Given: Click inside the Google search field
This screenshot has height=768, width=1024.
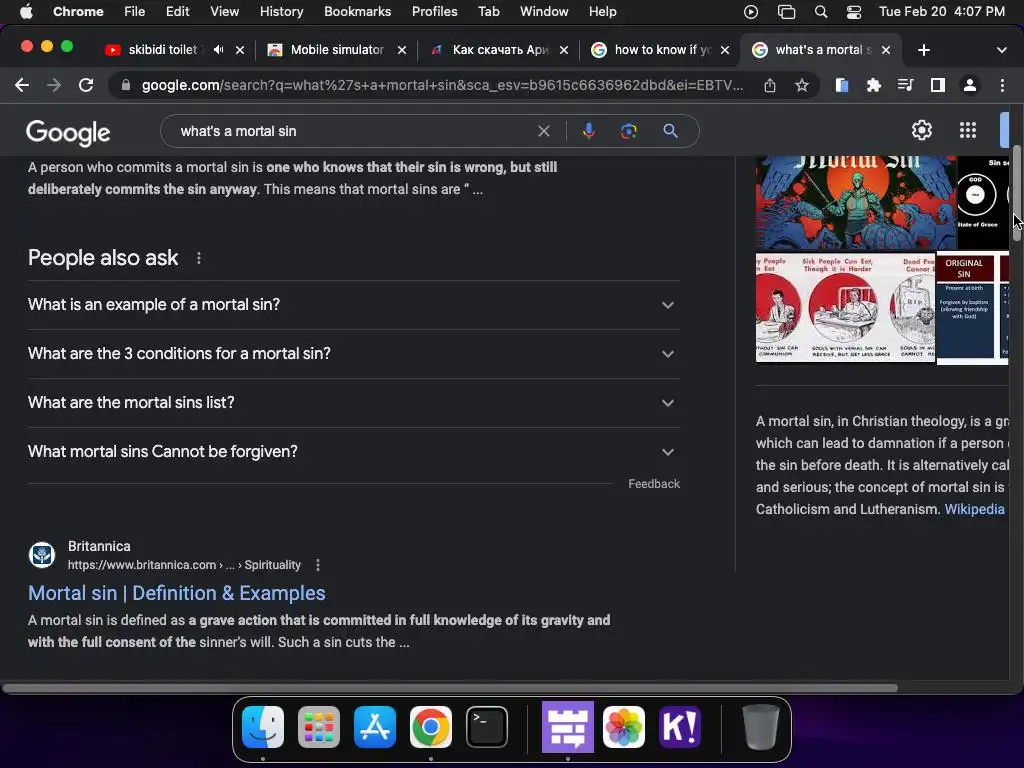Looking at the screenshot, I should 353,131.
